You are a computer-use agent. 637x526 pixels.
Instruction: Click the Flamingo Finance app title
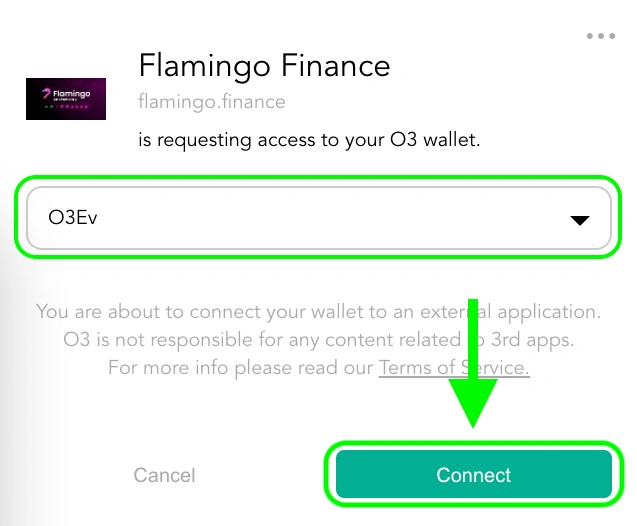[x=264, y=66]
